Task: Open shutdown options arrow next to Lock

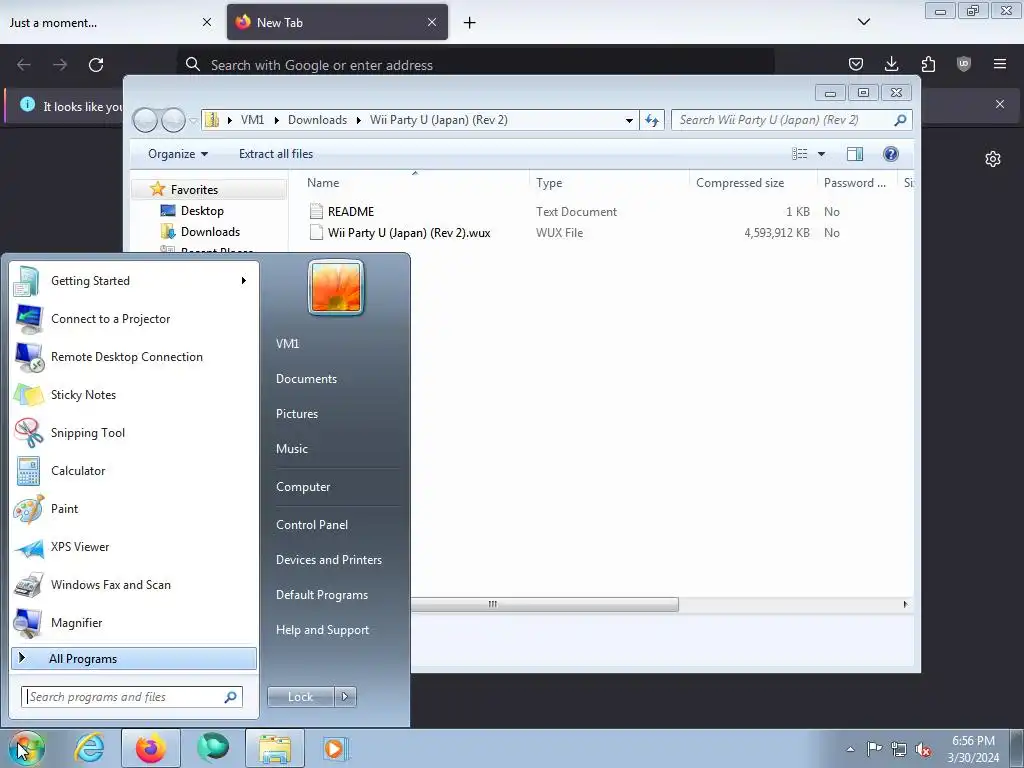Action: coord(345,697)
